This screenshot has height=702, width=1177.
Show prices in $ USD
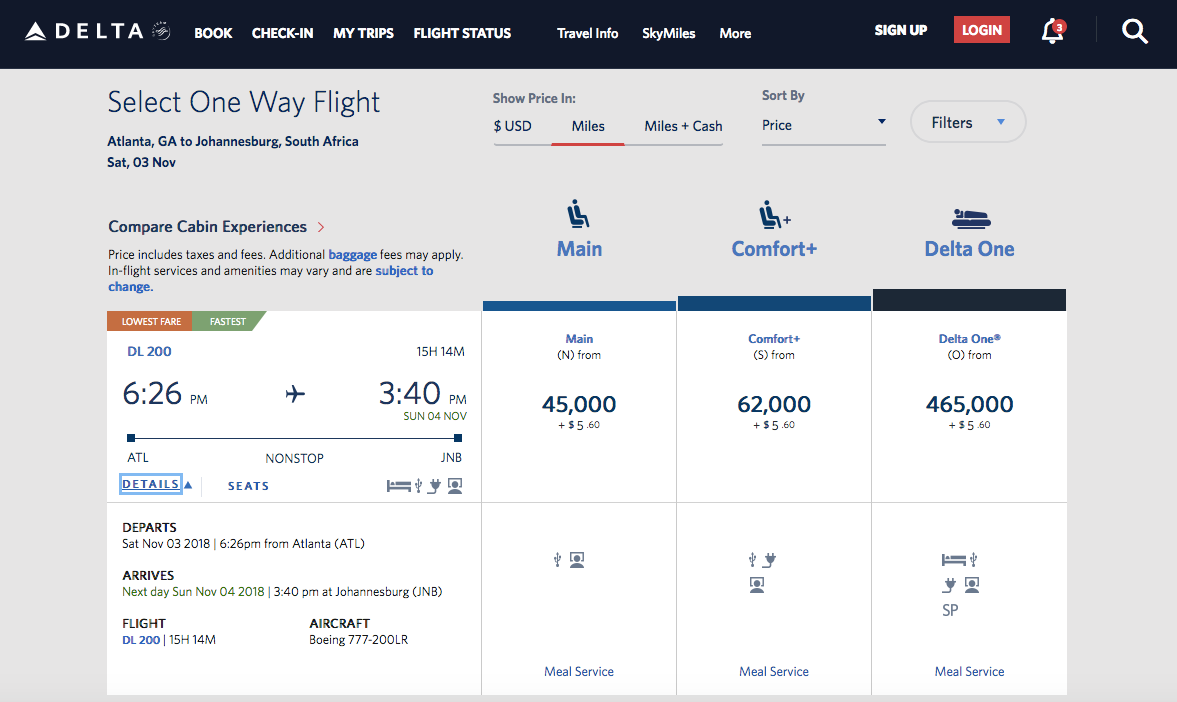(512, 126)
